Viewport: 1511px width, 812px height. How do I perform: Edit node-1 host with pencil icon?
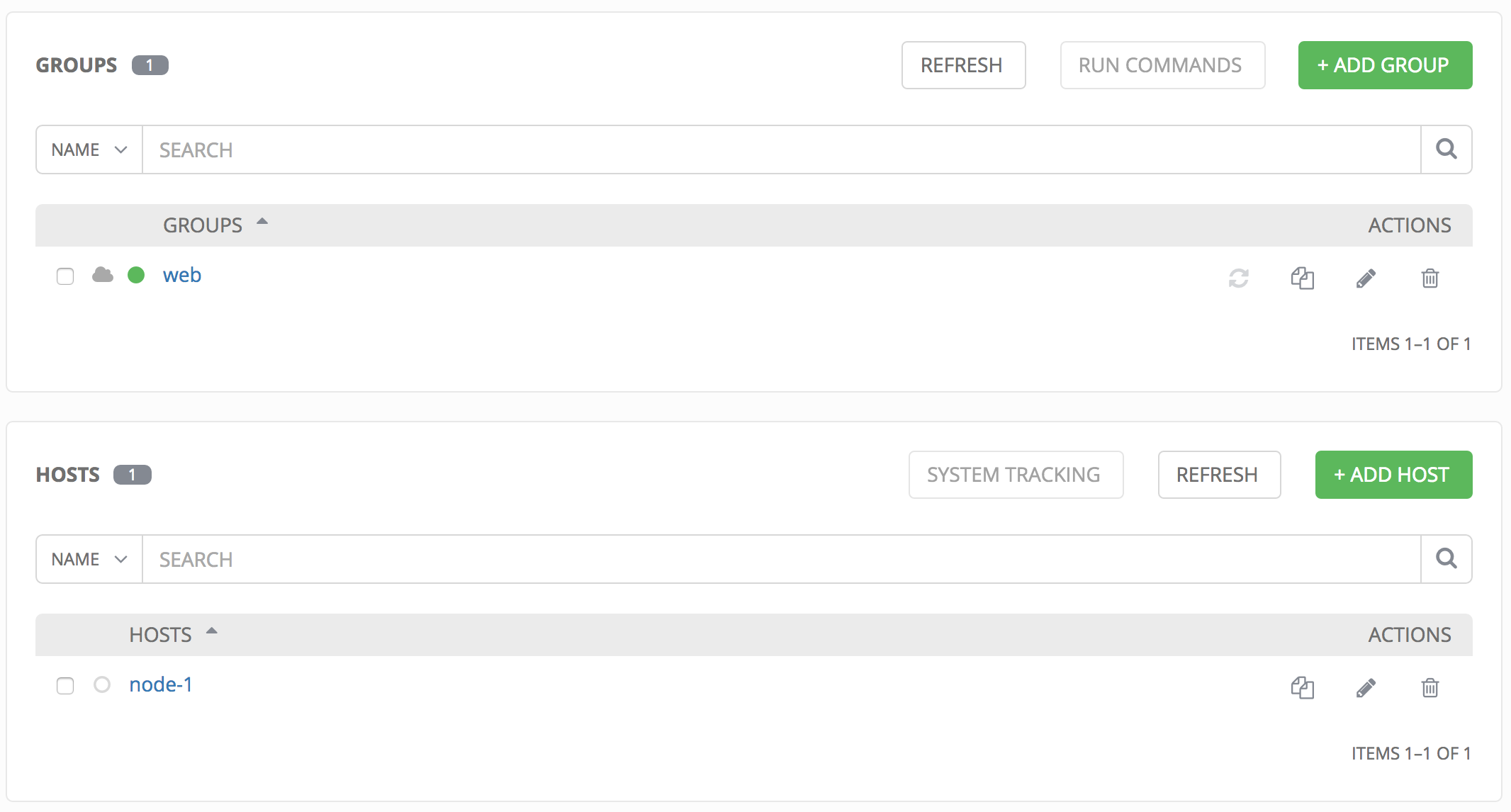point(1366,687)
